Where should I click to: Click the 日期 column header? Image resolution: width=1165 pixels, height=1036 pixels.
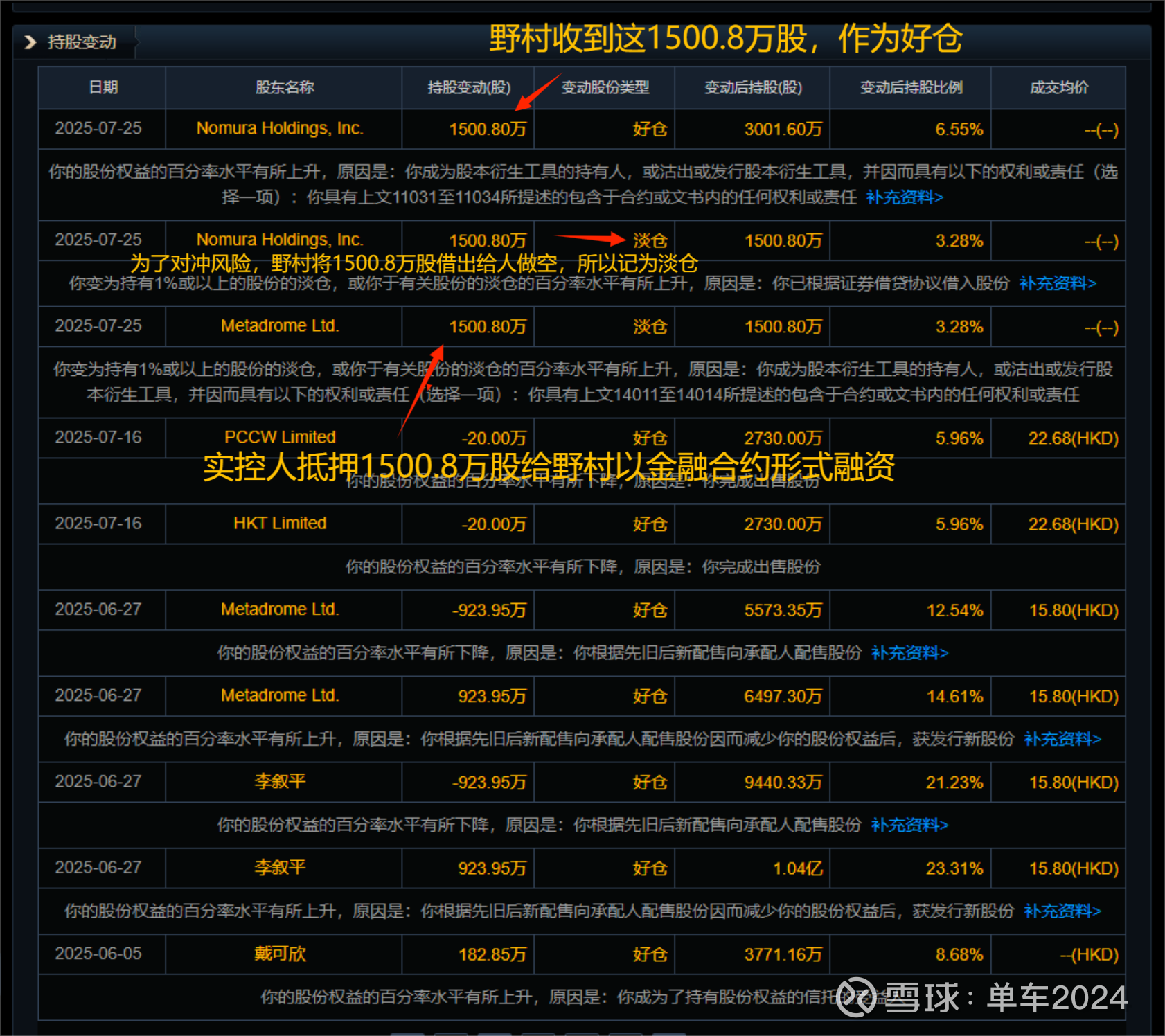(x=103, y=87)
